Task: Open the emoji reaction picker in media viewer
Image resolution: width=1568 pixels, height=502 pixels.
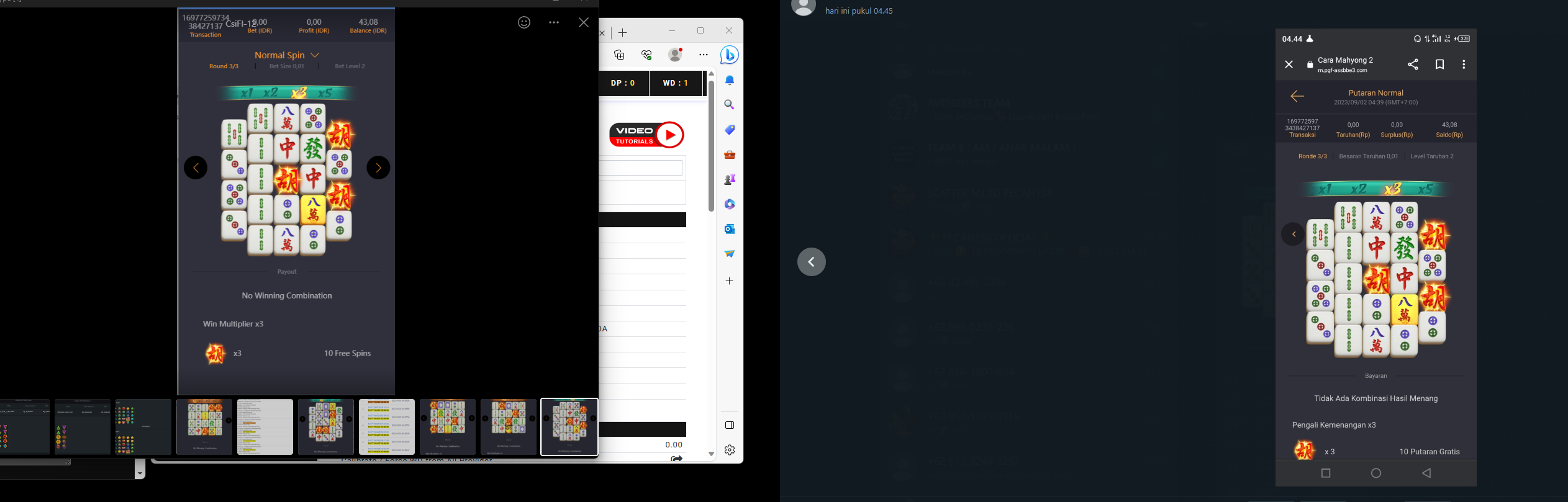Action: pos(524,23)
